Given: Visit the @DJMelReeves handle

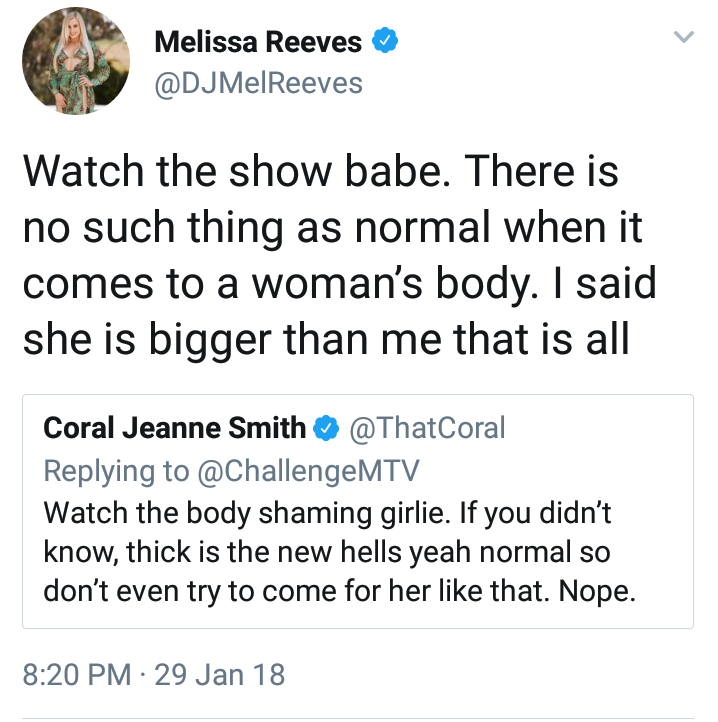Looking at the screenshot, I should [x=258, y=83].
